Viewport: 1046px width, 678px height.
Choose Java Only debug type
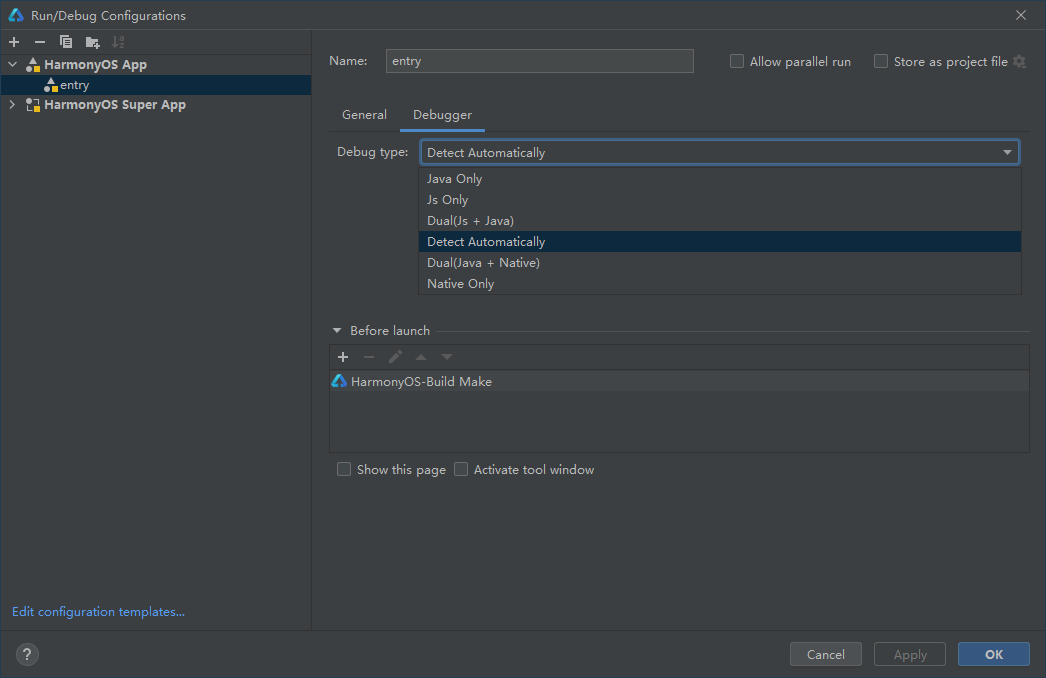point(720,179)
